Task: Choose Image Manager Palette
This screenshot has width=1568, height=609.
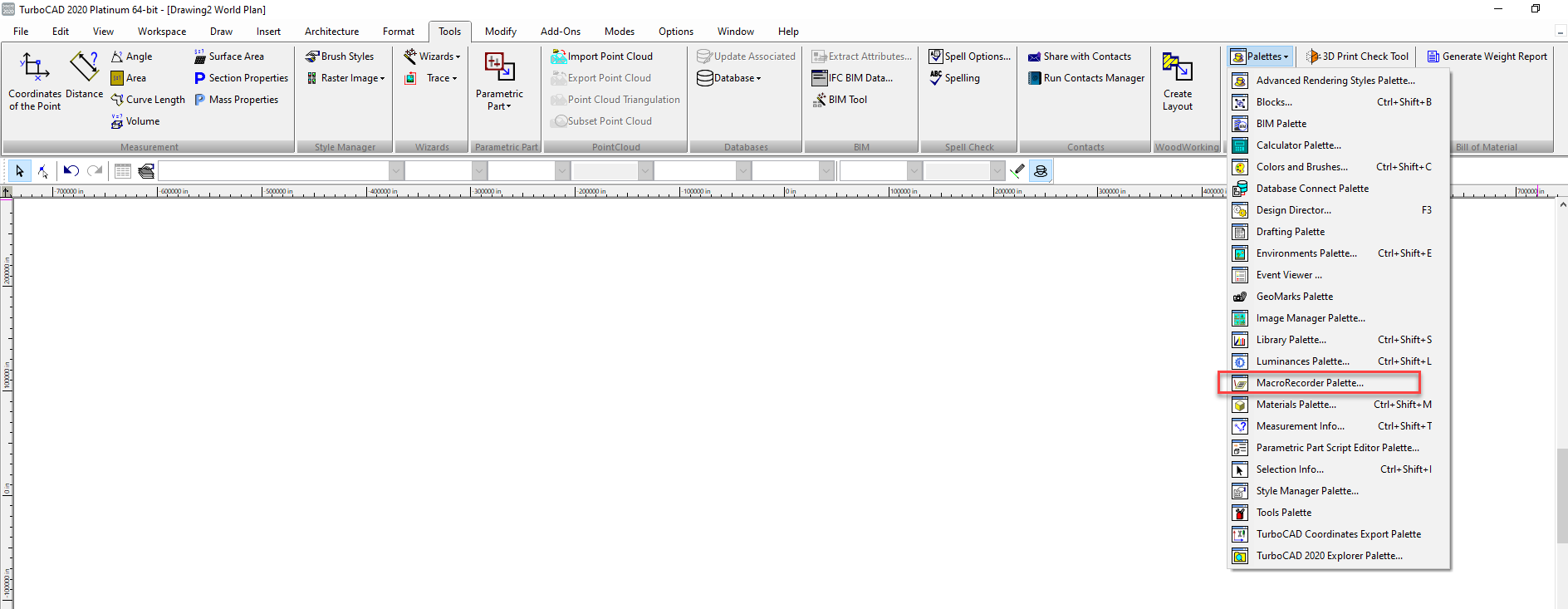Action: click(x=1339, y=318)
